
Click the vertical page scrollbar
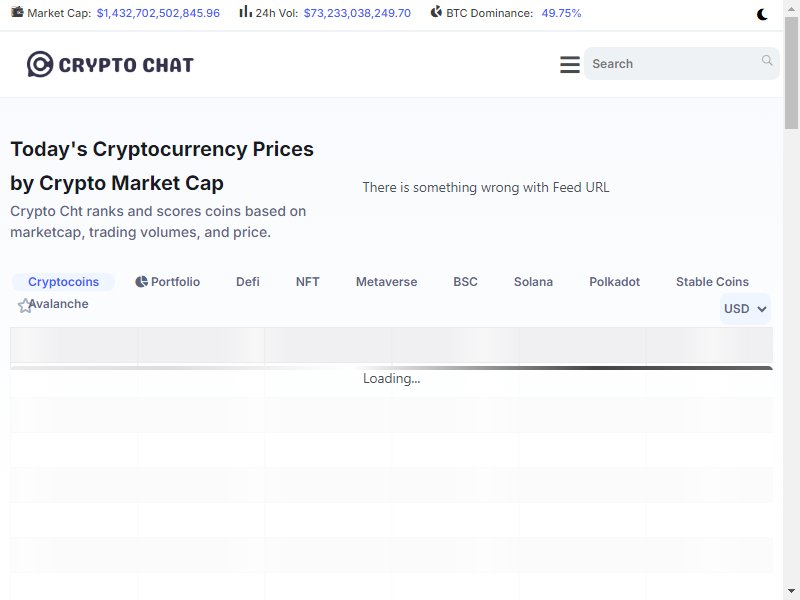(x=792, y=300)
